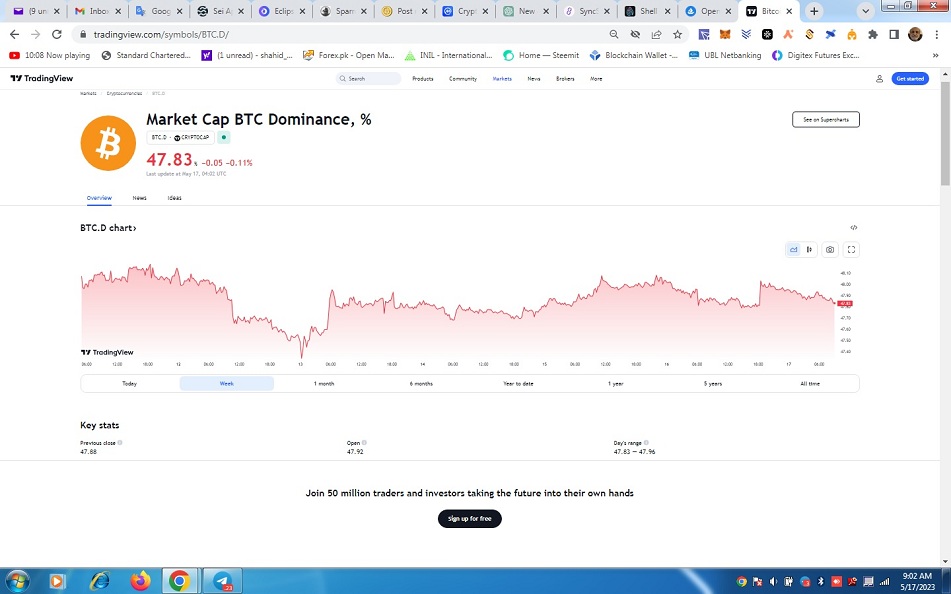Click the Get started button

[910, 78]
